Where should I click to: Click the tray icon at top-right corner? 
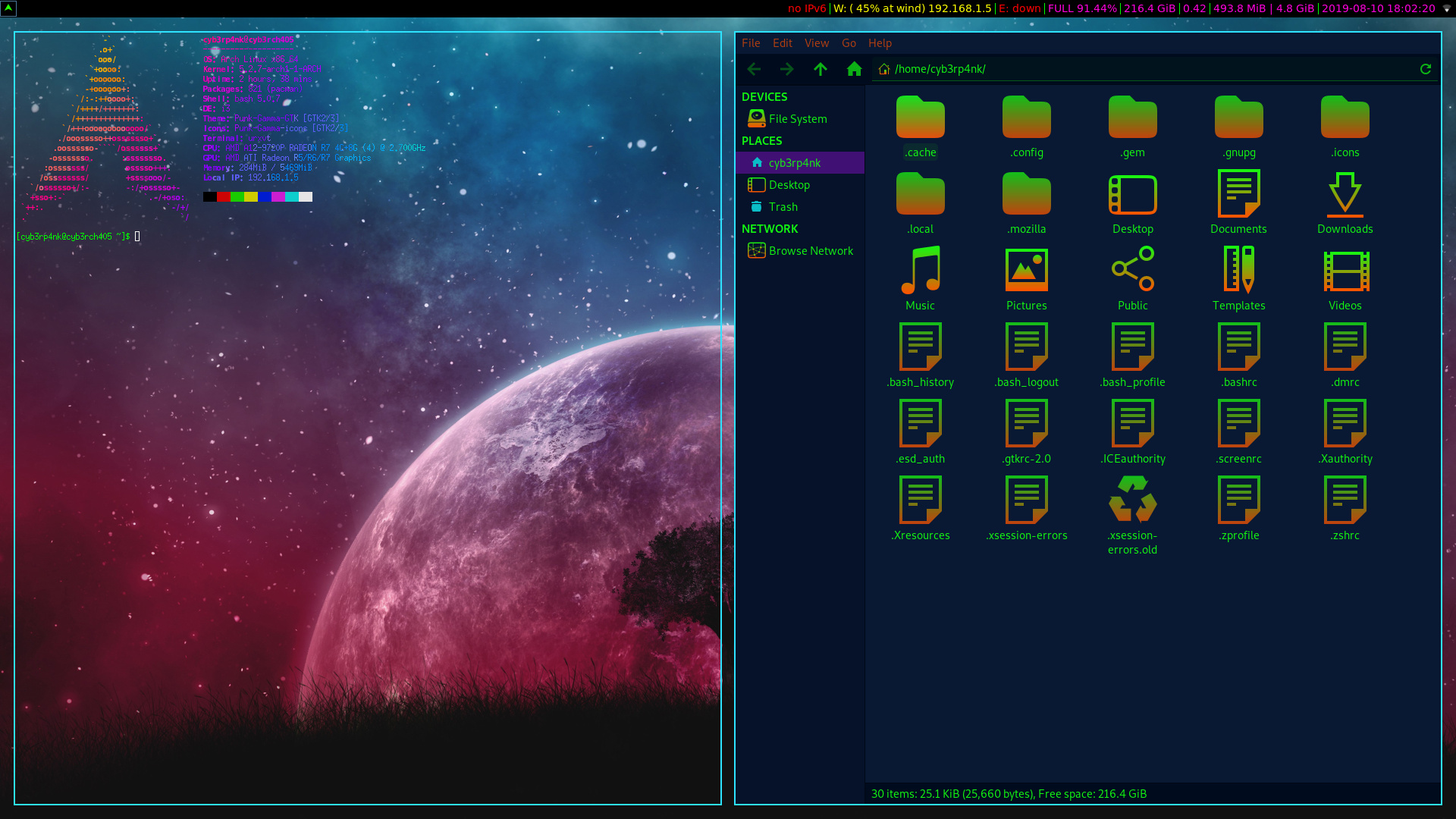coord(1447,8)
